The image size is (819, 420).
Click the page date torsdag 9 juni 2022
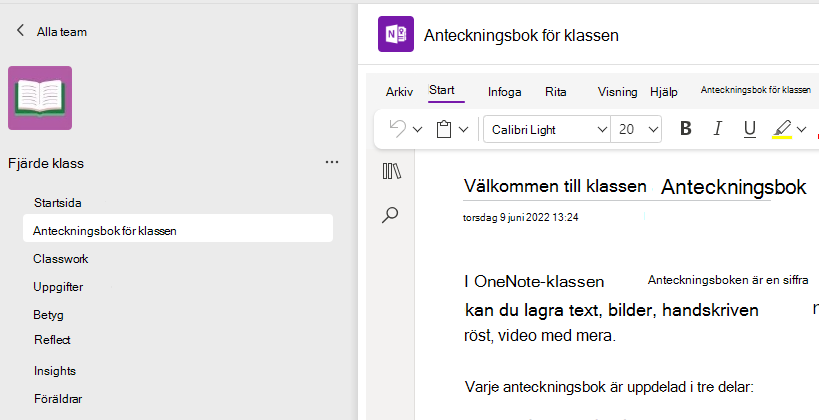[521, 217]
